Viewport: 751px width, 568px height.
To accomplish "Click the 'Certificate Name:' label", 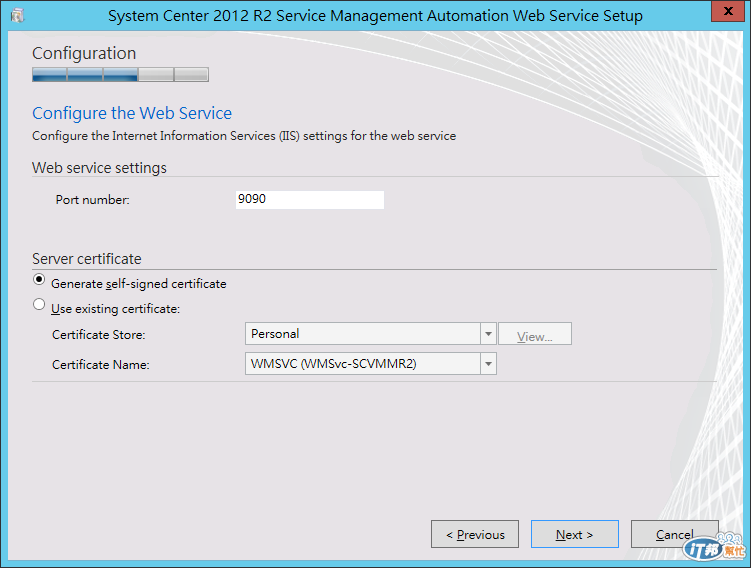I will point(101,364).
